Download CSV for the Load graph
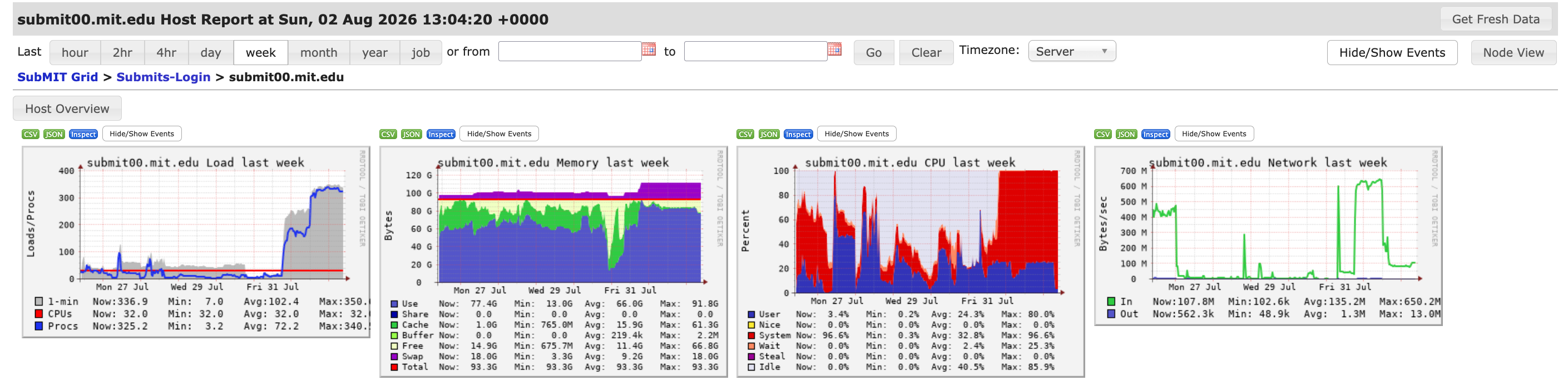The width and height of the screenshot is (1568, 390). [31, 134]
